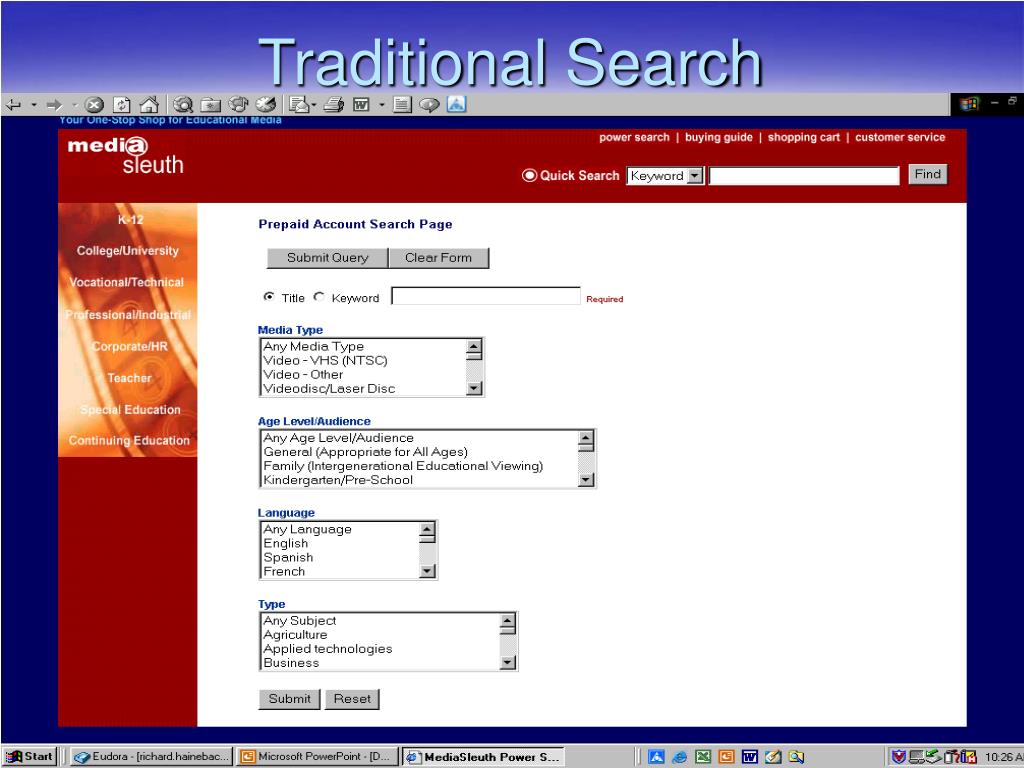Click the Refresh page icon
Image resolution: width=1024 pixels, height=768 pixels.
122,104
